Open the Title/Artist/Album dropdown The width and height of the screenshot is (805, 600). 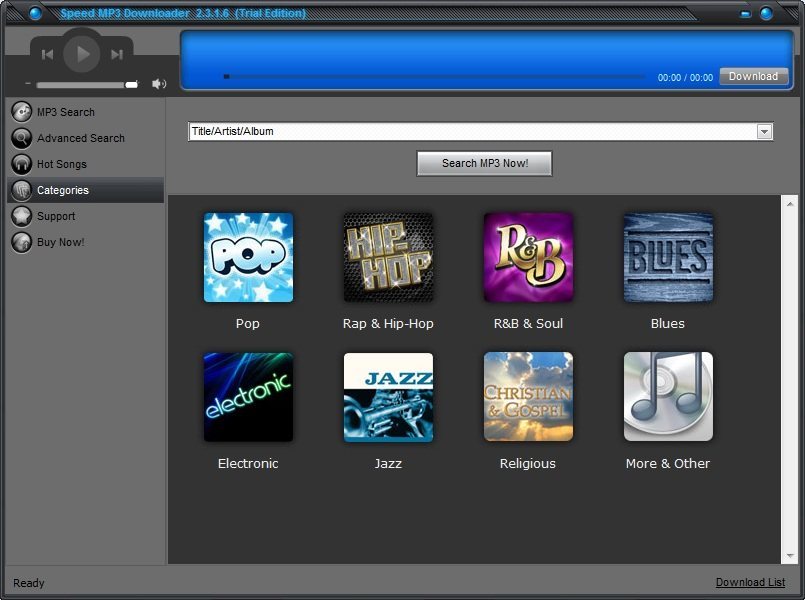point(763,131)
